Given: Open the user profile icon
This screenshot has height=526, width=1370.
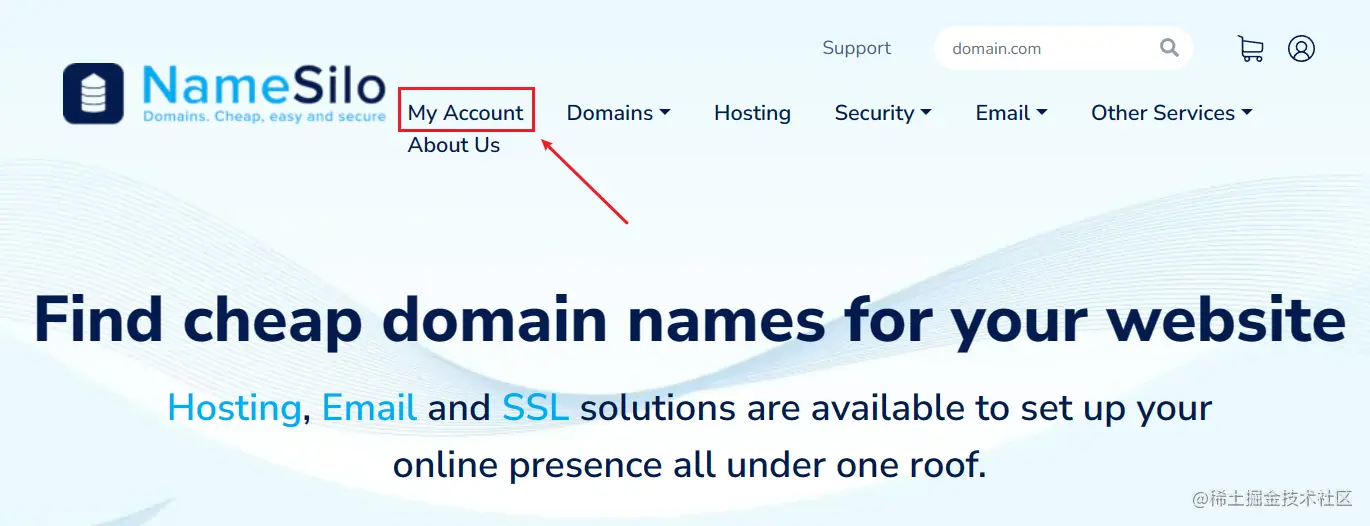Looking at the screenshot, I should [x=1301, y=48].
